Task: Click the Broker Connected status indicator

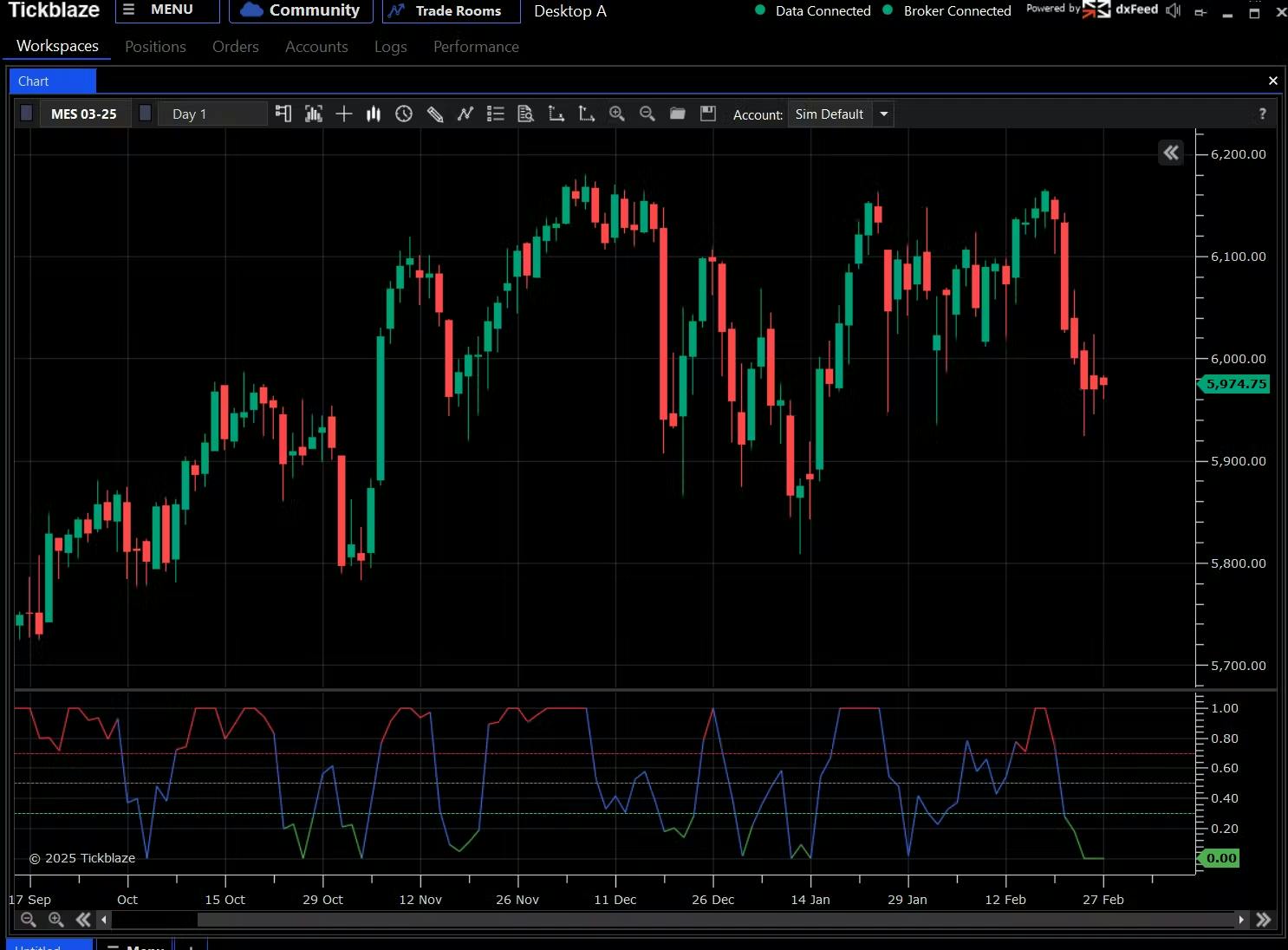Action: pyautogui.click(x=947, y=10)
